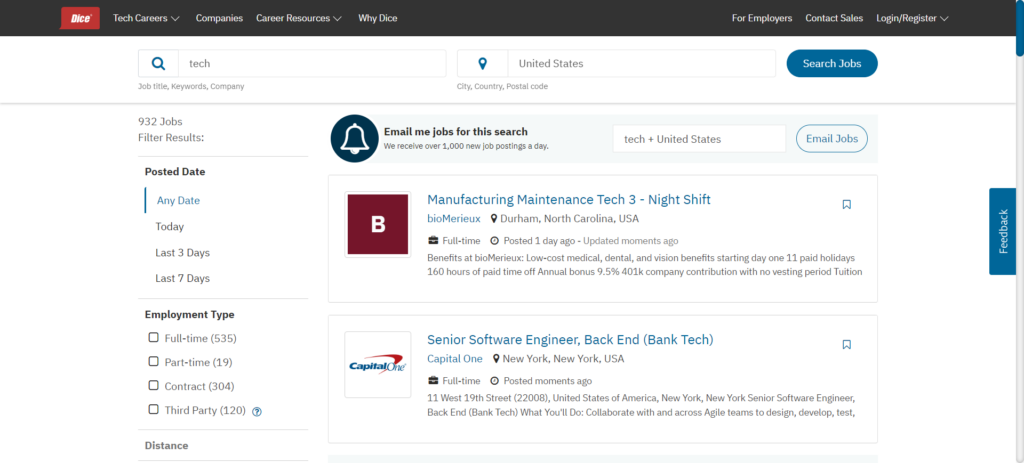Bookmark the Senior Software Engineer job
1024x463 pixels.
[x=846, y=344]
